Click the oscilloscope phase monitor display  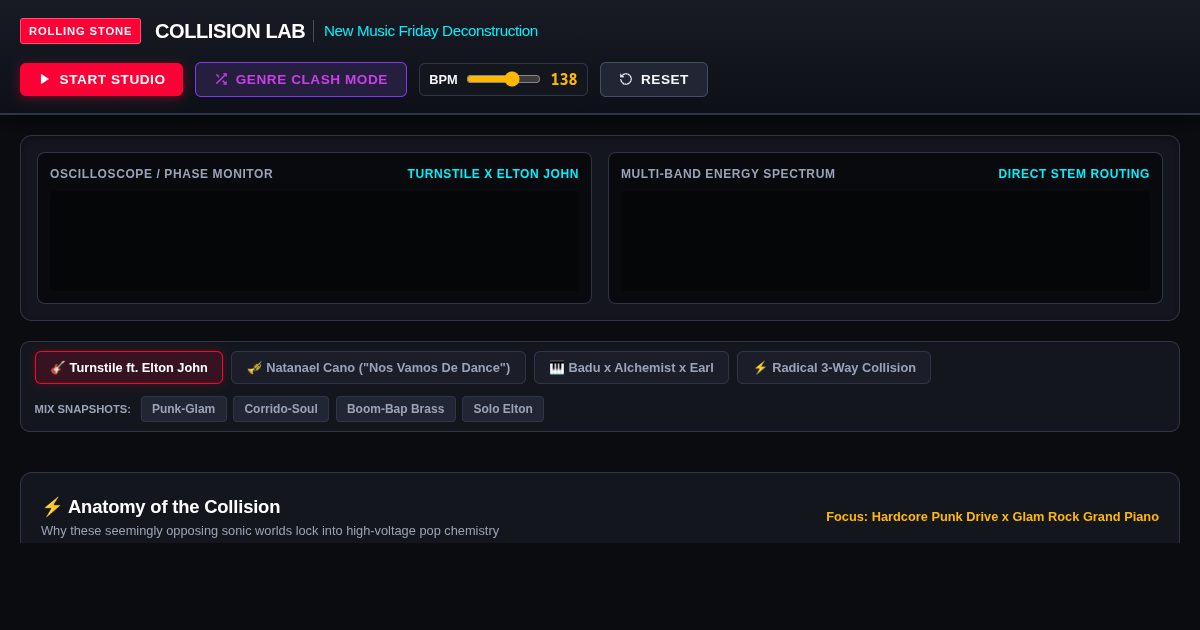point(314,241)
